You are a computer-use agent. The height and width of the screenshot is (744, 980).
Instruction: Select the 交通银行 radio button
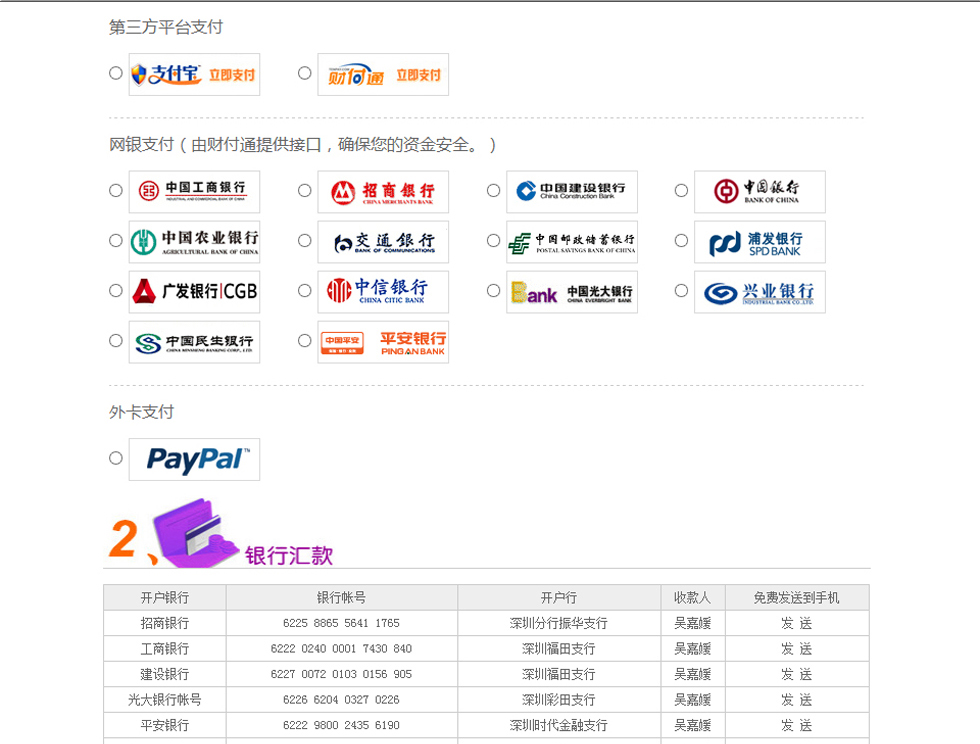[x=304, y=241]
